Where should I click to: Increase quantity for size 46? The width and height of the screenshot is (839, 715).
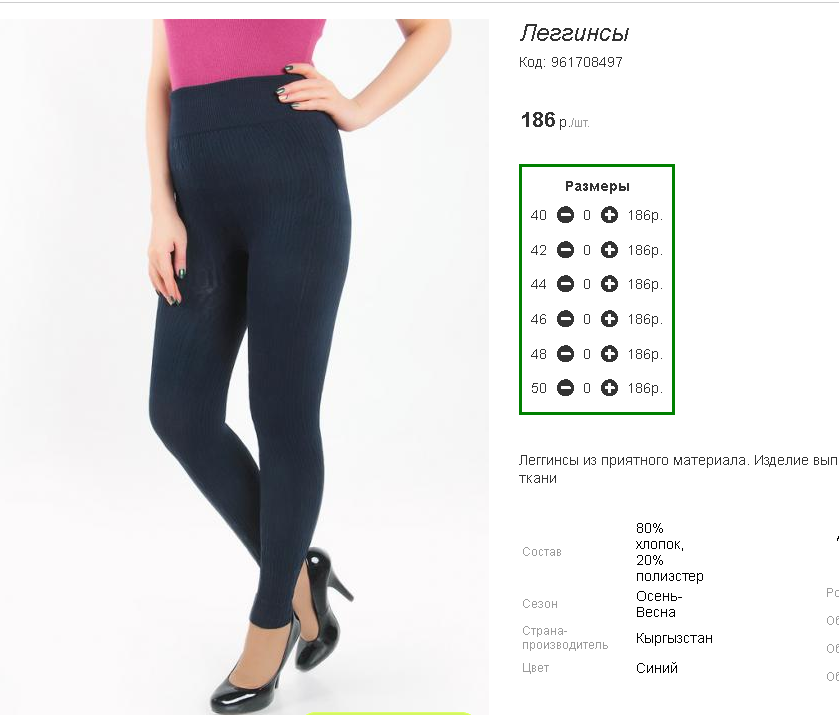click(x=609, y=319)
